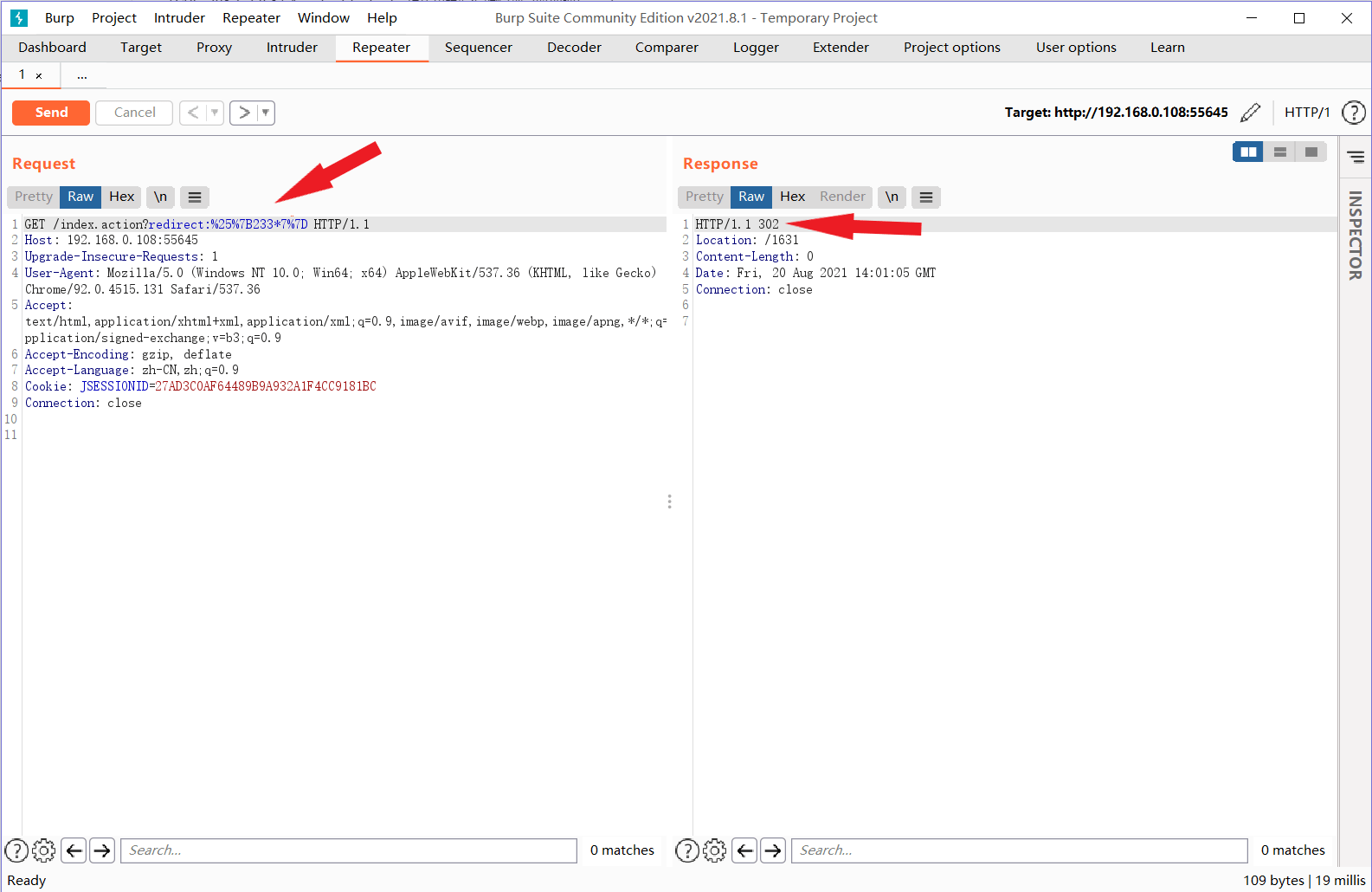This screenshot has width=1372, height=892.
Task: Toggle \n non-printable chars in Request
Action: [160, 197]
